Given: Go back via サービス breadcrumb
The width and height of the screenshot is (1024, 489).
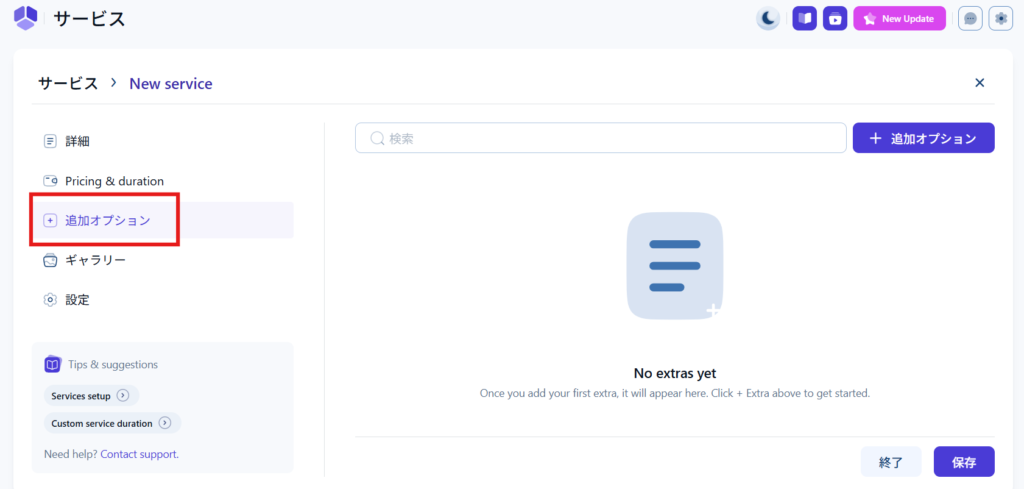Looking at the screenshot, I should click(x=68, y=84).
